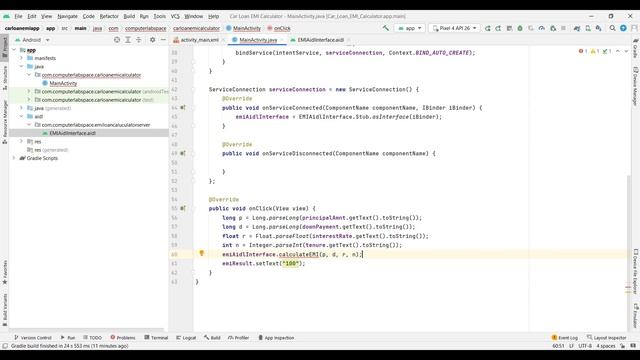This screenshot has height=360, width=640.
Task: Toggle Device File Explorer on right edge
Action: pos(636,271)
